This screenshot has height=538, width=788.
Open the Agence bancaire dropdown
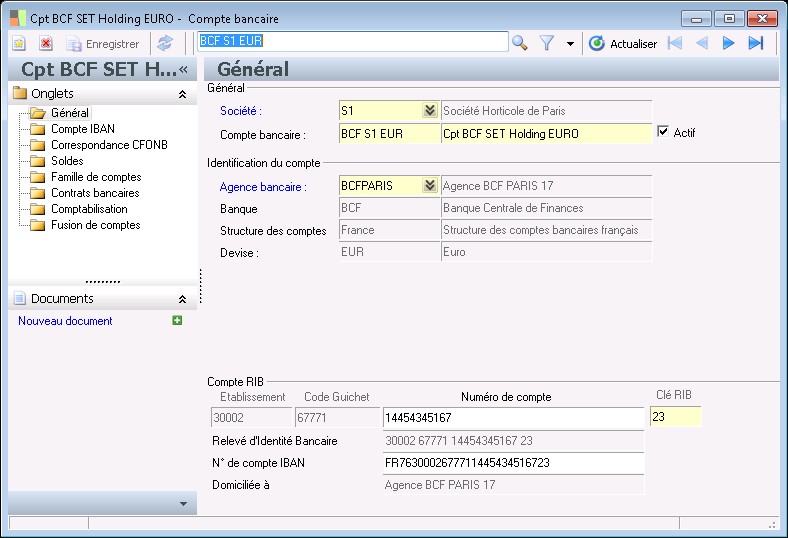point(429,185)
